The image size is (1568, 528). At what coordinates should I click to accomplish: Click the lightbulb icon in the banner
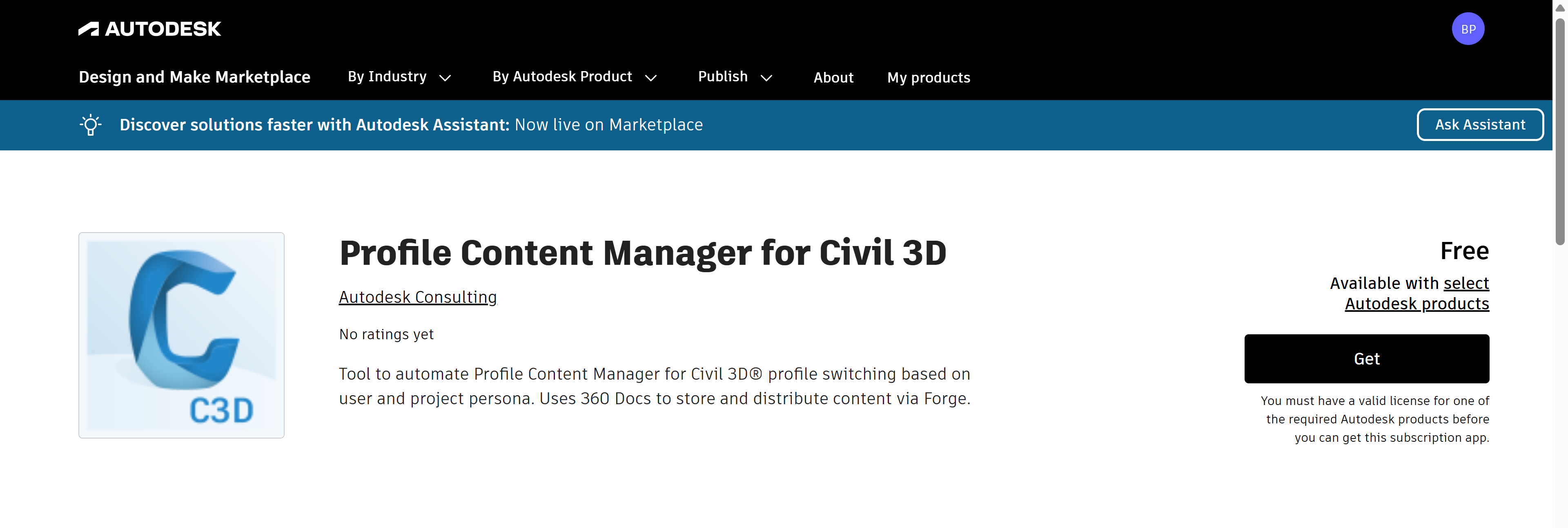click(x=90, y=125)
